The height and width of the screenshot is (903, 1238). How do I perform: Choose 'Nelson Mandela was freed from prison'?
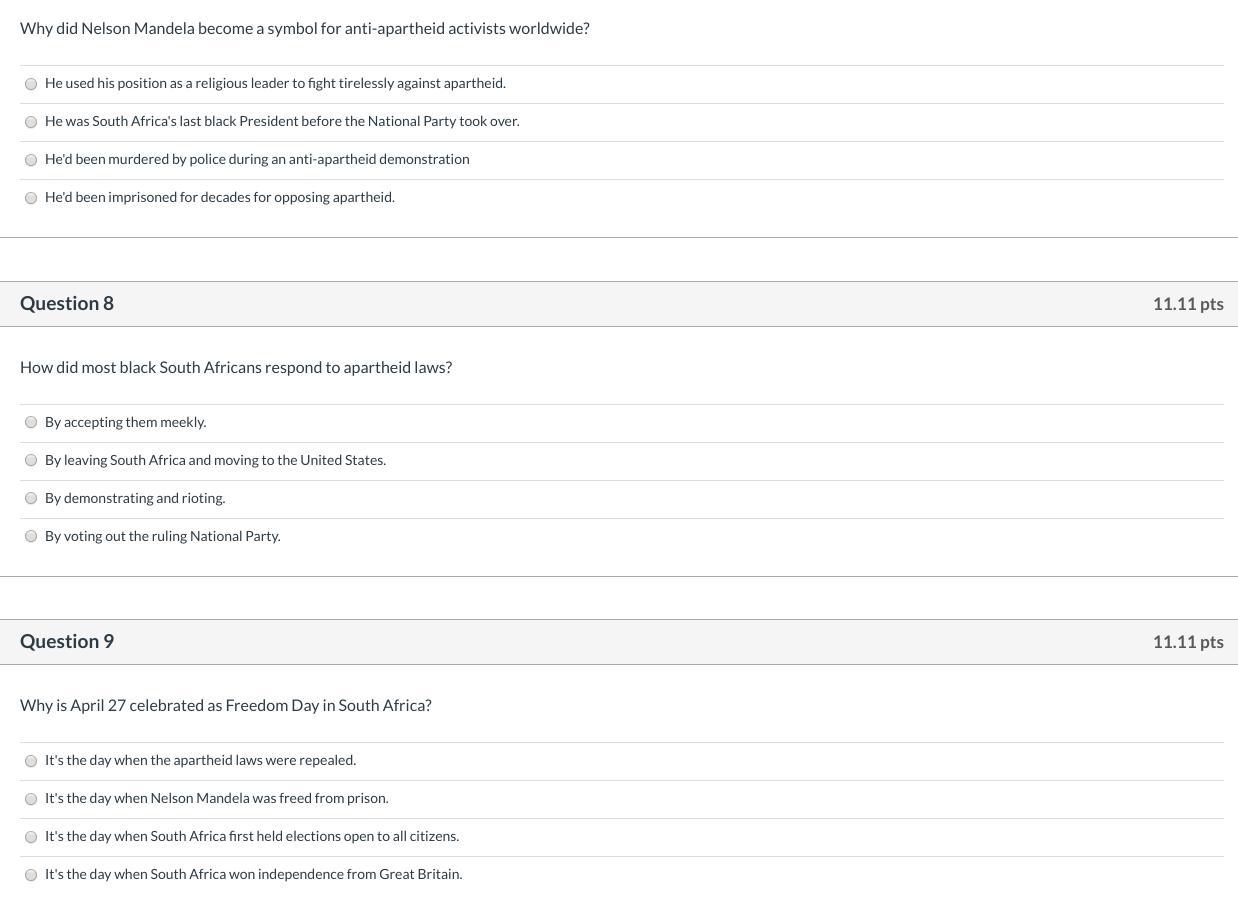click(x=31, y=799)
